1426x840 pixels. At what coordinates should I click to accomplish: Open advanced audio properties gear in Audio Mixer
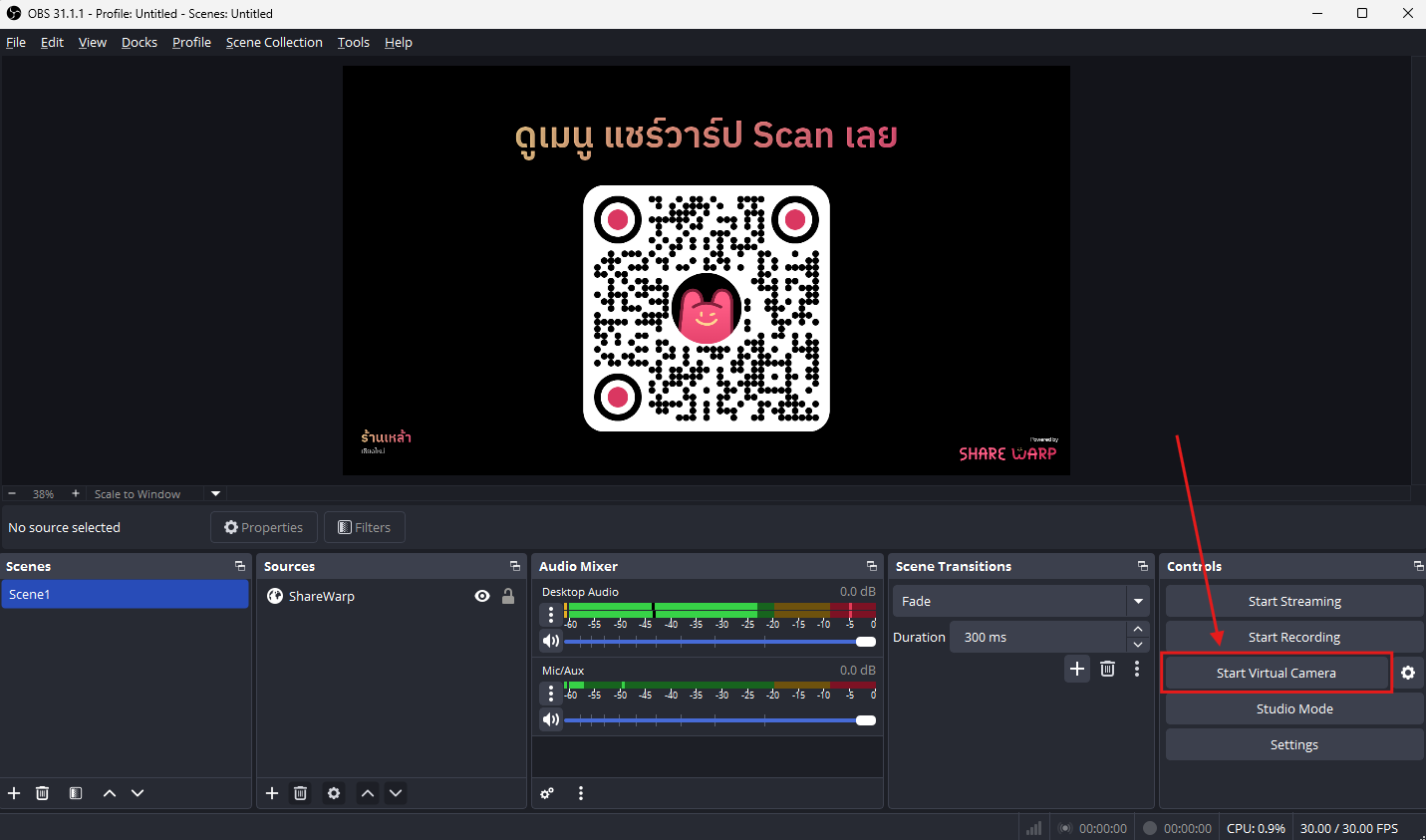(x=546, y=793)
